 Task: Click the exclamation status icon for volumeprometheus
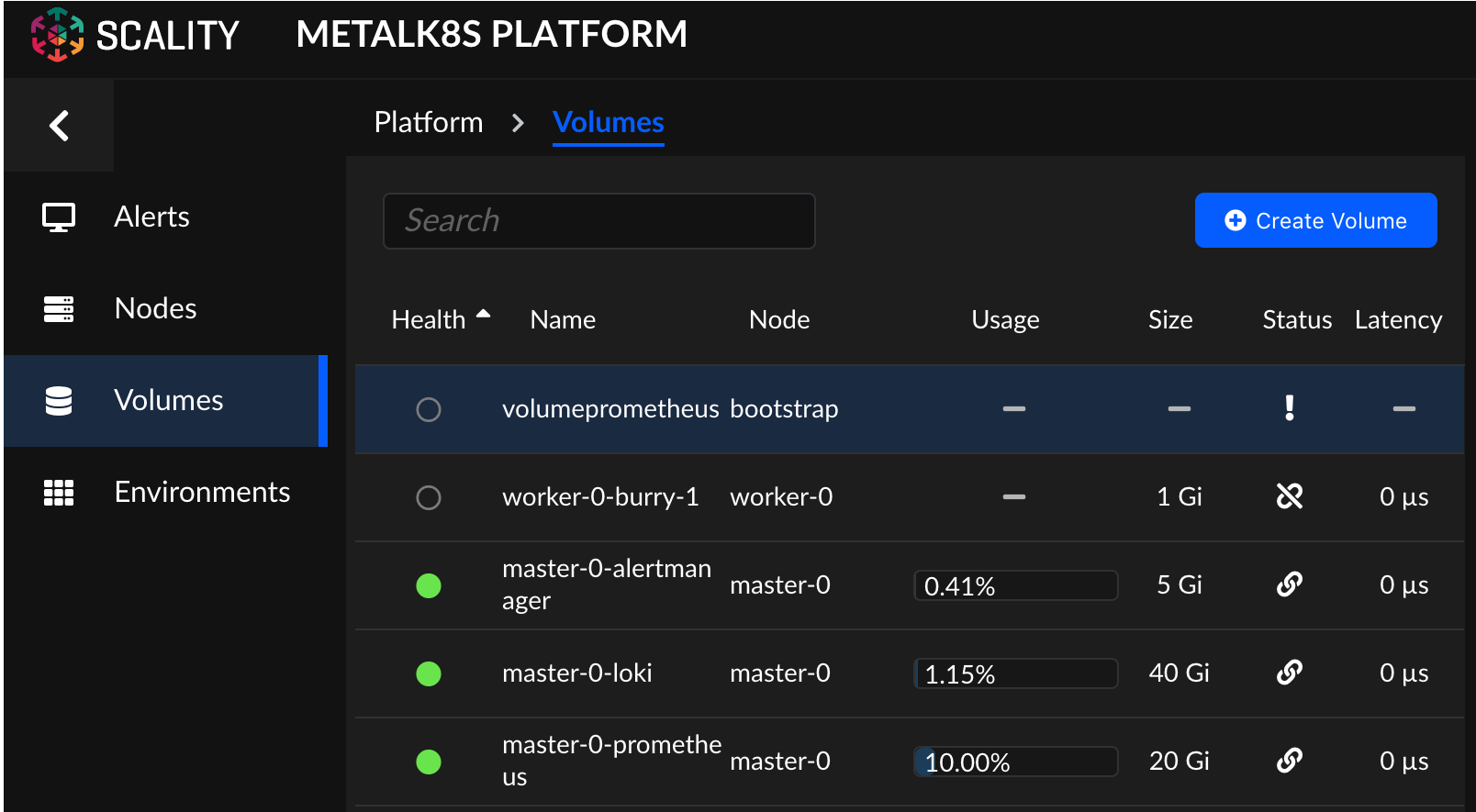(1290, 408)
